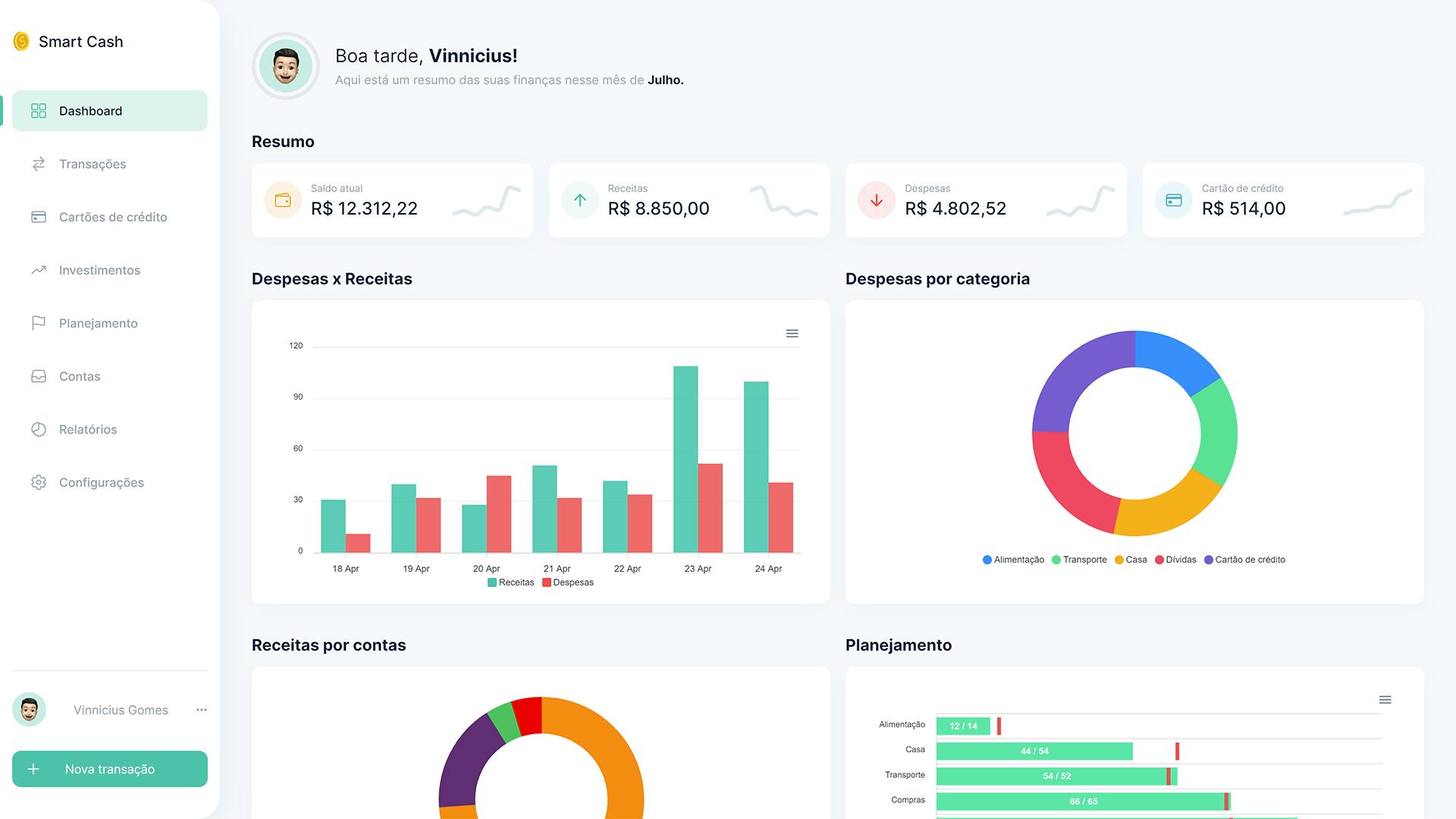The width and height of the screenshot is (1456, 819).
Task: Click the Receitas sparkline chart
Action: [784, 201]
